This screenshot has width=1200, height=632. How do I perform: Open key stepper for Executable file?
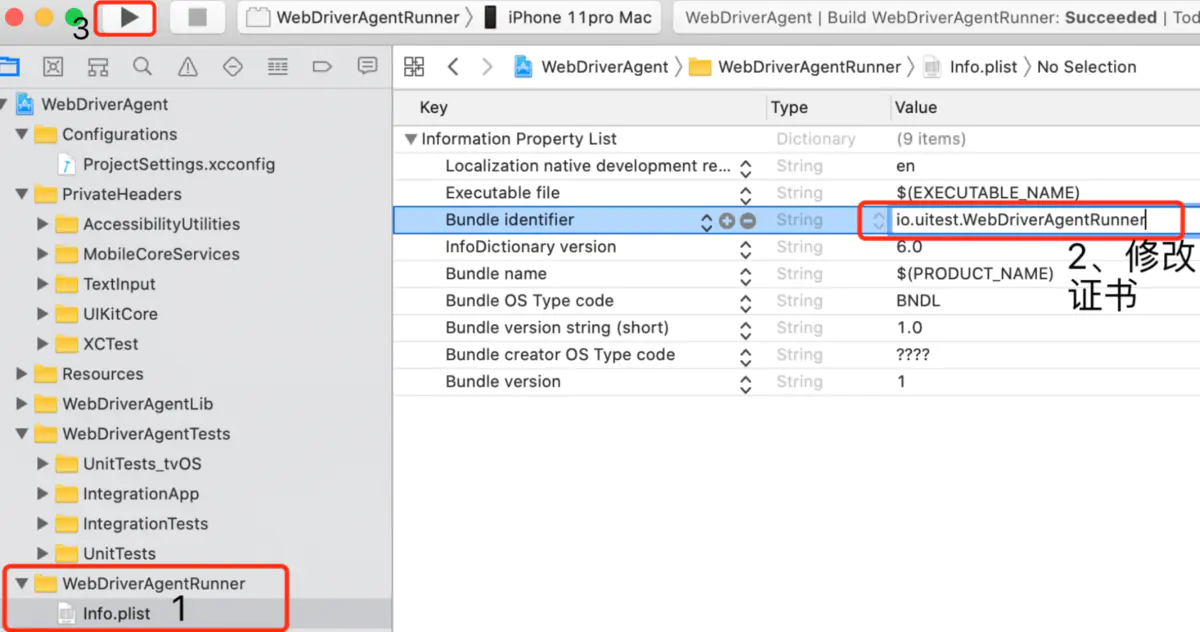(745, 194)
